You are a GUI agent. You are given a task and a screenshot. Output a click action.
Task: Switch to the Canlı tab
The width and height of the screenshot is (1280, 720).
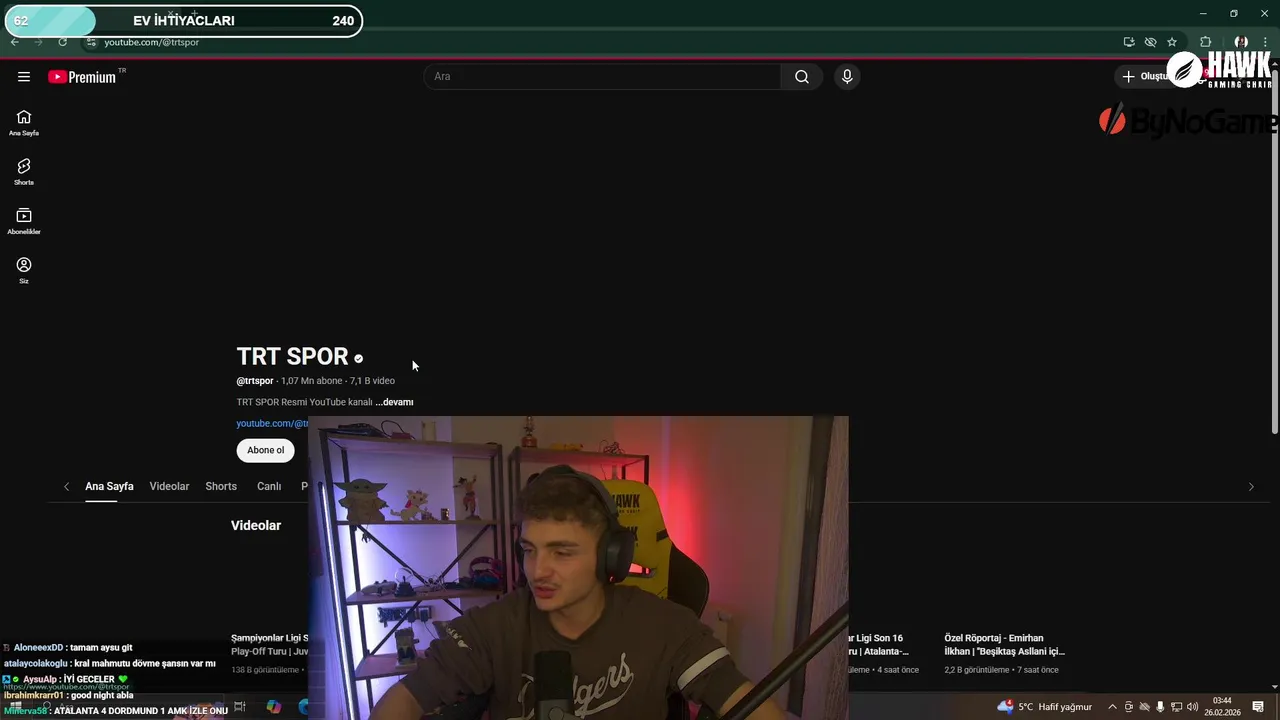tap(269, 486)
